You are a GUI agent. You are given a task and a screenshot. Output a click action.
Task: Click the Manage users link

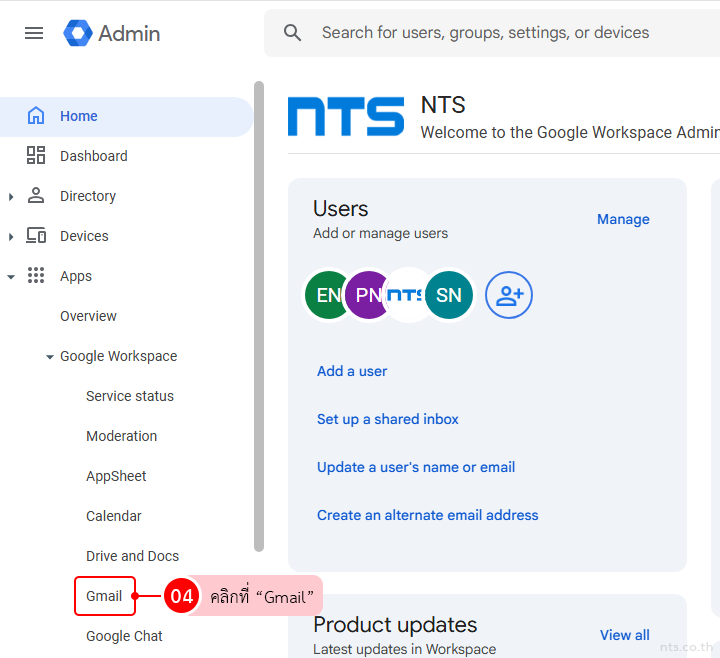pos(623,219)
